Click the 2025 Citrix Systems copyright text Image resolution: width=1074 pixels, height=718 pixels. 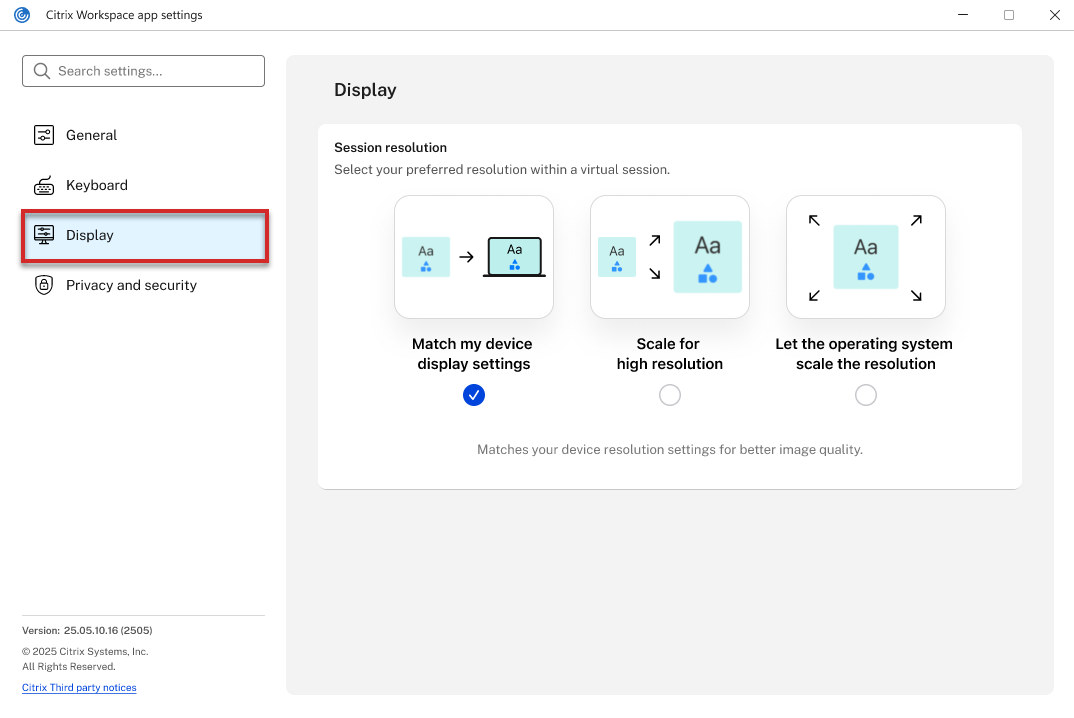coord(85,652)
